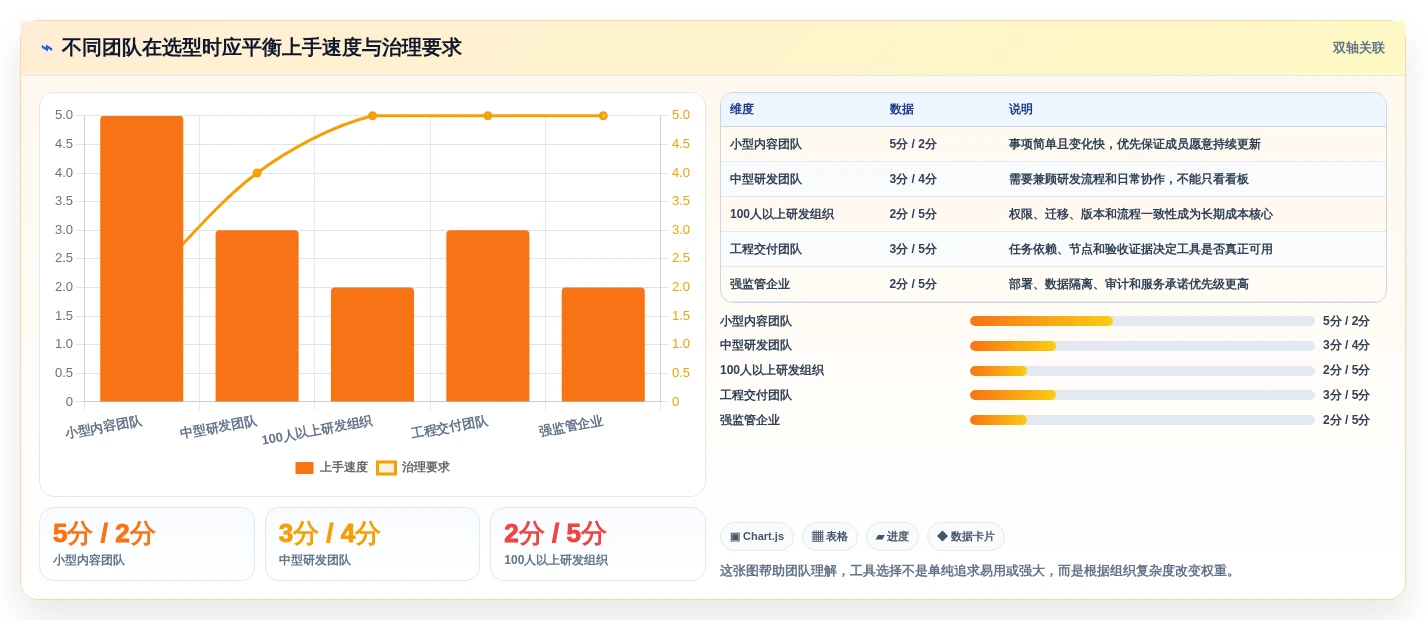Select the 工程交付团队 table row name
This screenshot has height=620, width=1426.
(x=766, y=249)
